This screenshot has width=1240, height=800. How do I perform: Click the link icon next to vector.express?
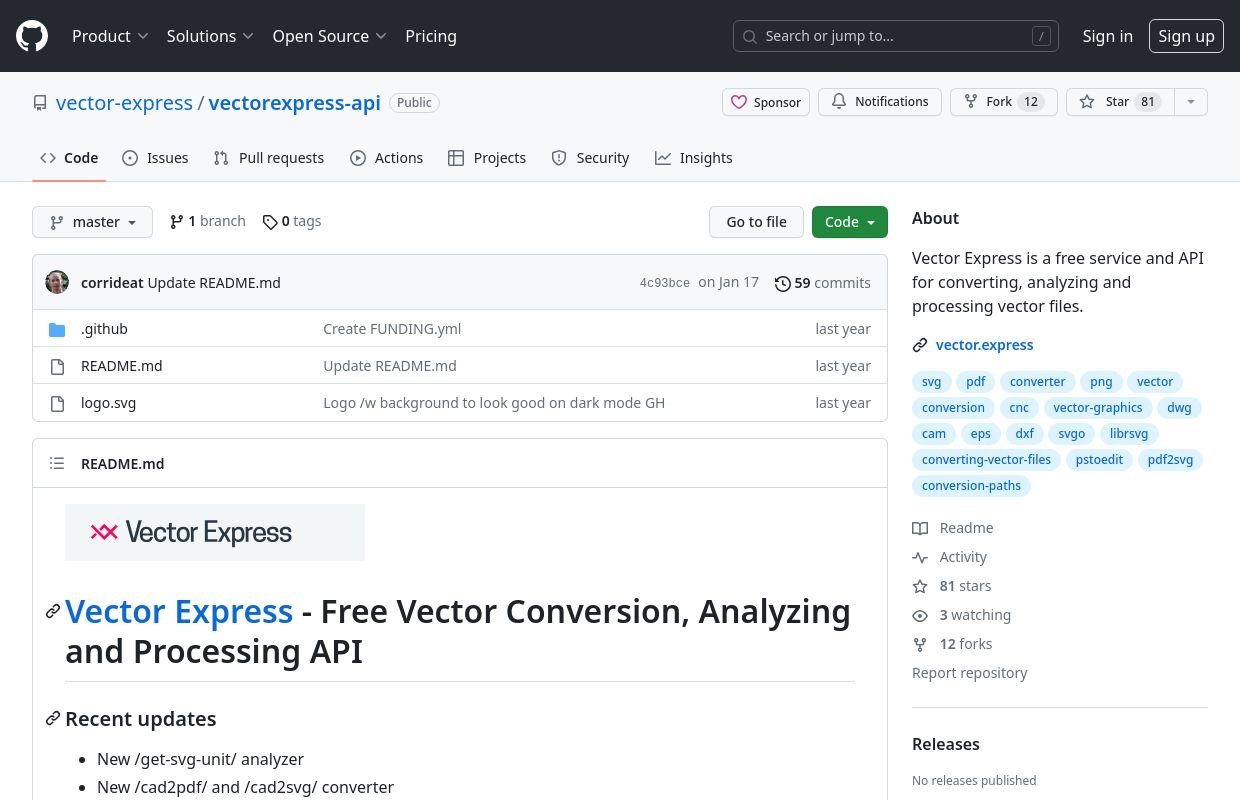(920, 345)
